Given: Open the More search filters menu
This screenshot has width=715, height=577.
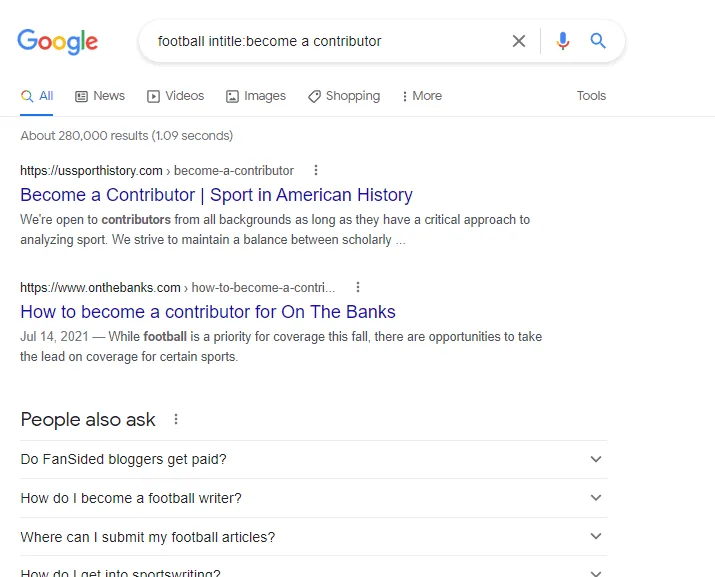Looking at the screenshot, I should [x=421, y=96].
